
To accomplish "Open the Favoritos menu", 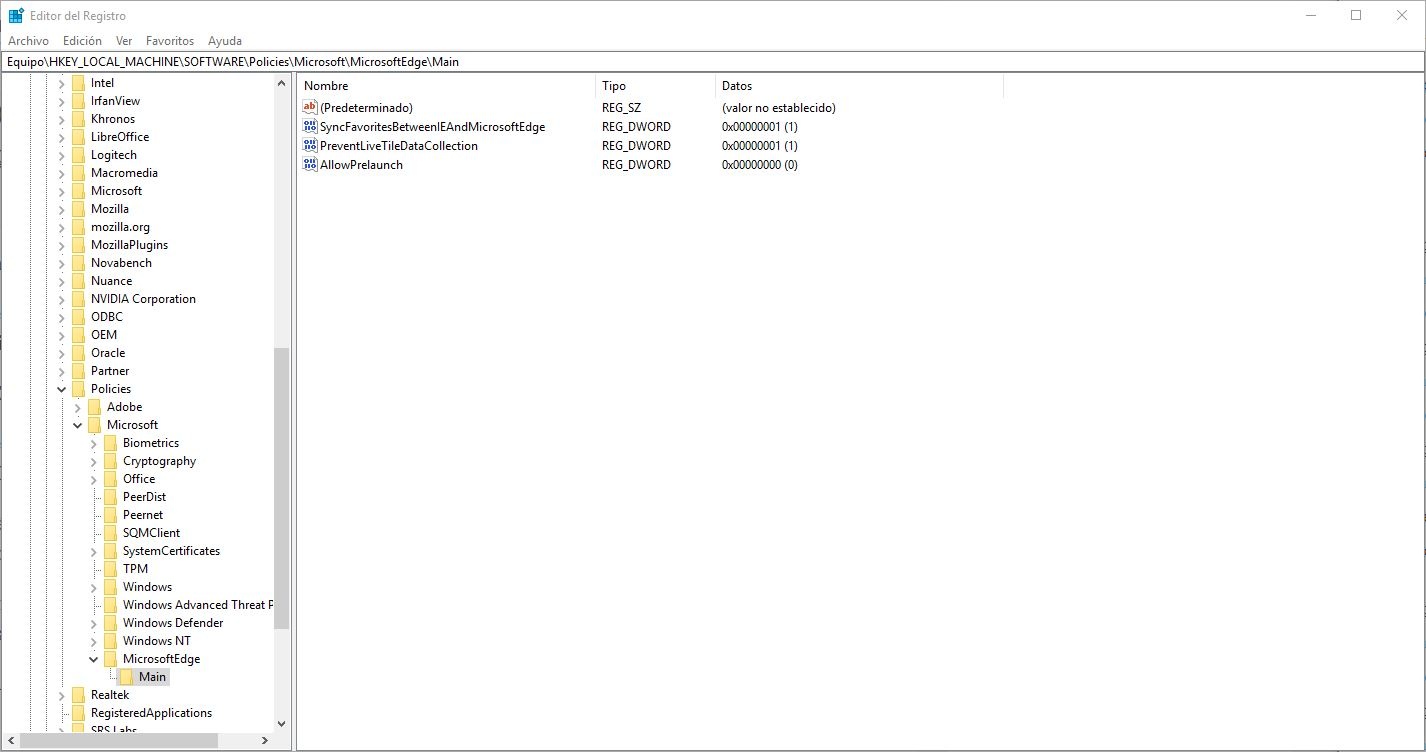I will point(170,41).
